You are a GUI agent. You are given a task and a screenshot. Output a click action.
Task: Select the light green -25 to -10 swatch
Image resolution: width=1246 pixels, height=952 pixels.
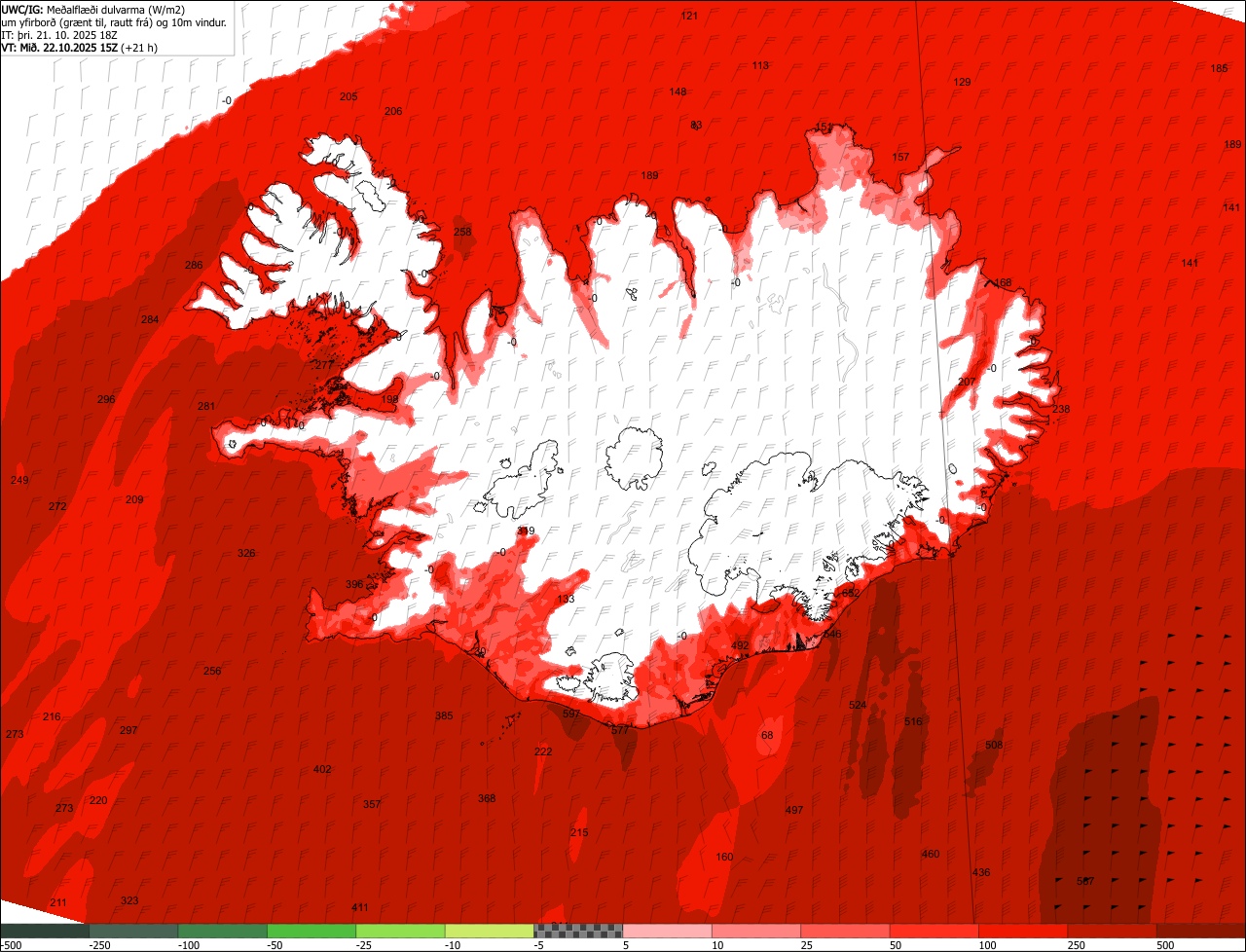(x=400, y=931)
